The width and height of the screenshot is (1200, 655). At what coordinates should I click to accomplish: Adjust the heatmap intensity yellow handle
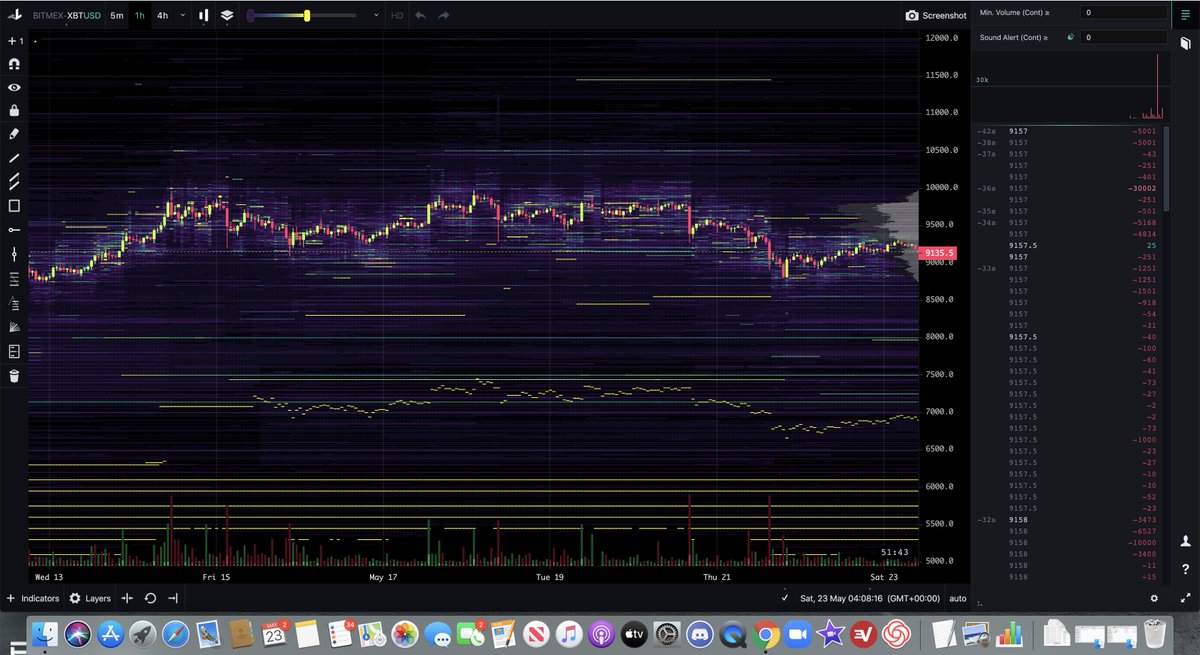307,16
